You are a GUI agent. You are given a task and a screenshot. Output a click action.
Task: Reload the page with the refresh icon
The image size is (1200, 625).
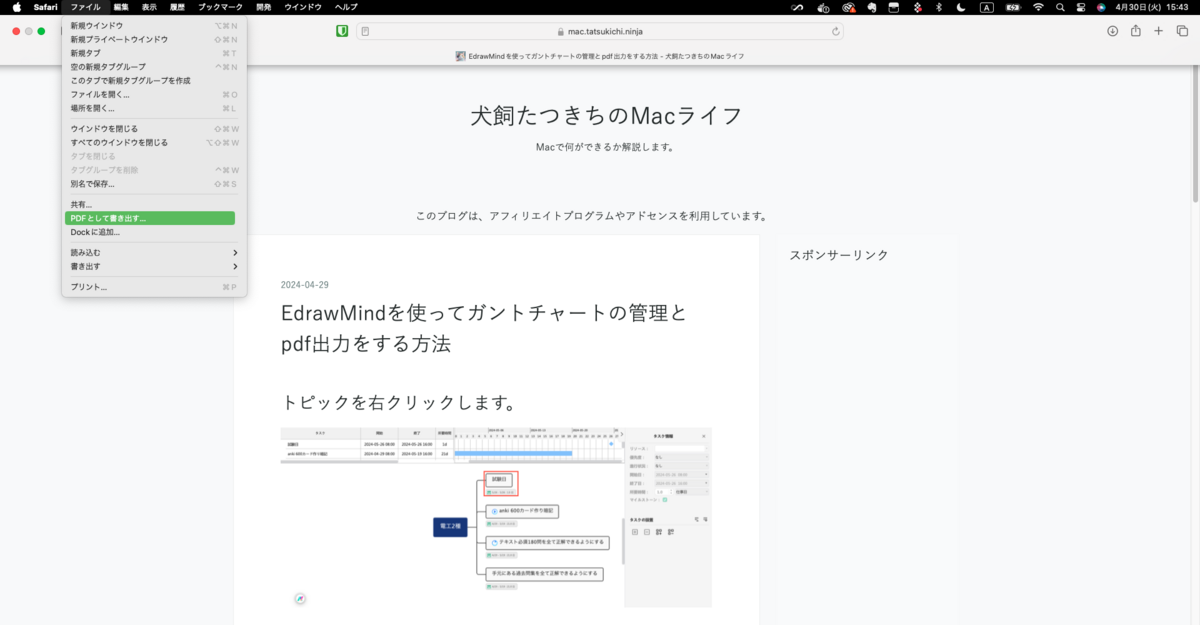pyautogui.click(x=835, y=31)
